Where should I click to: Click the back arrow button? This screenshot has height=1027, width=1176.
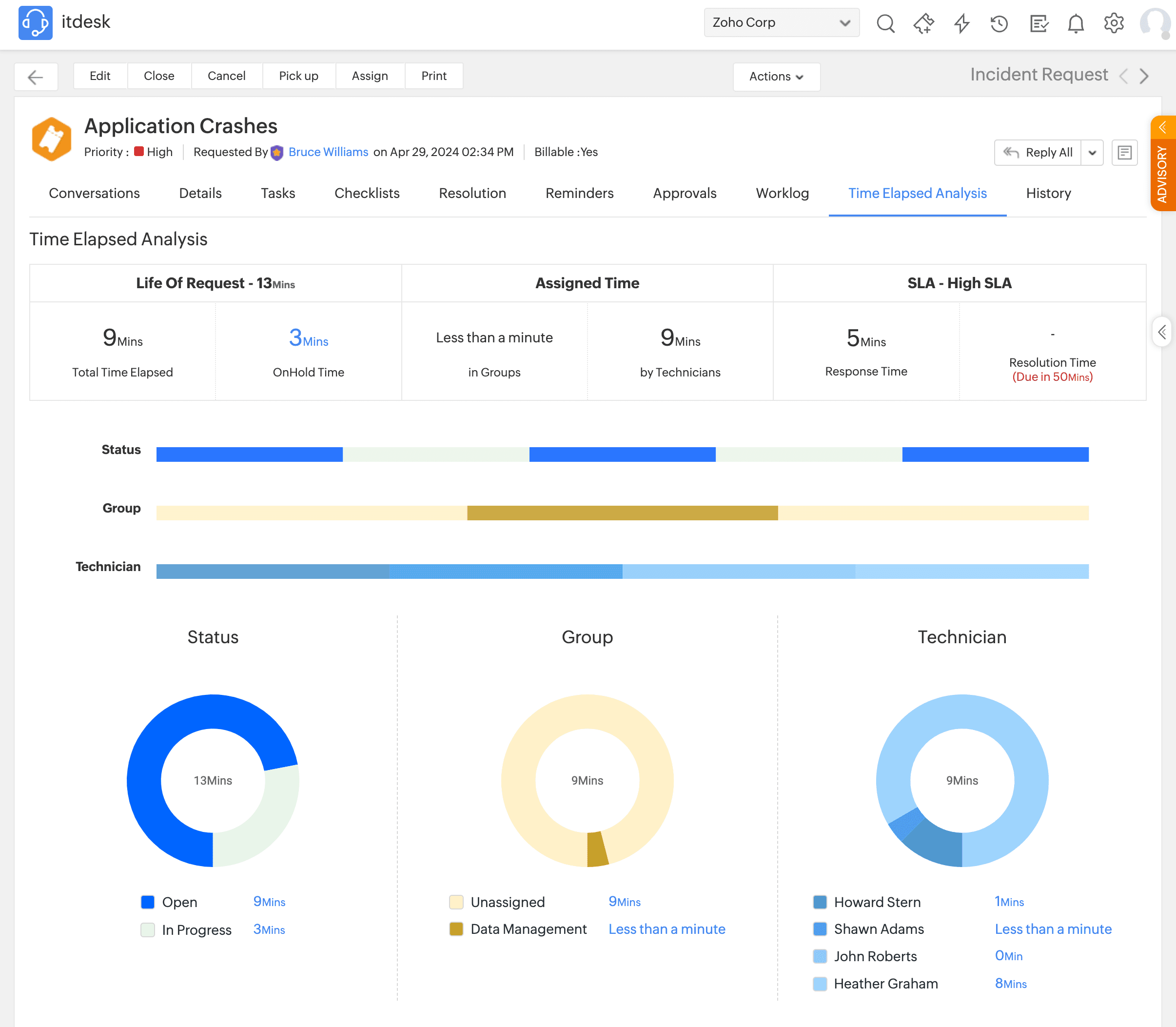click(x=36, y=77)
